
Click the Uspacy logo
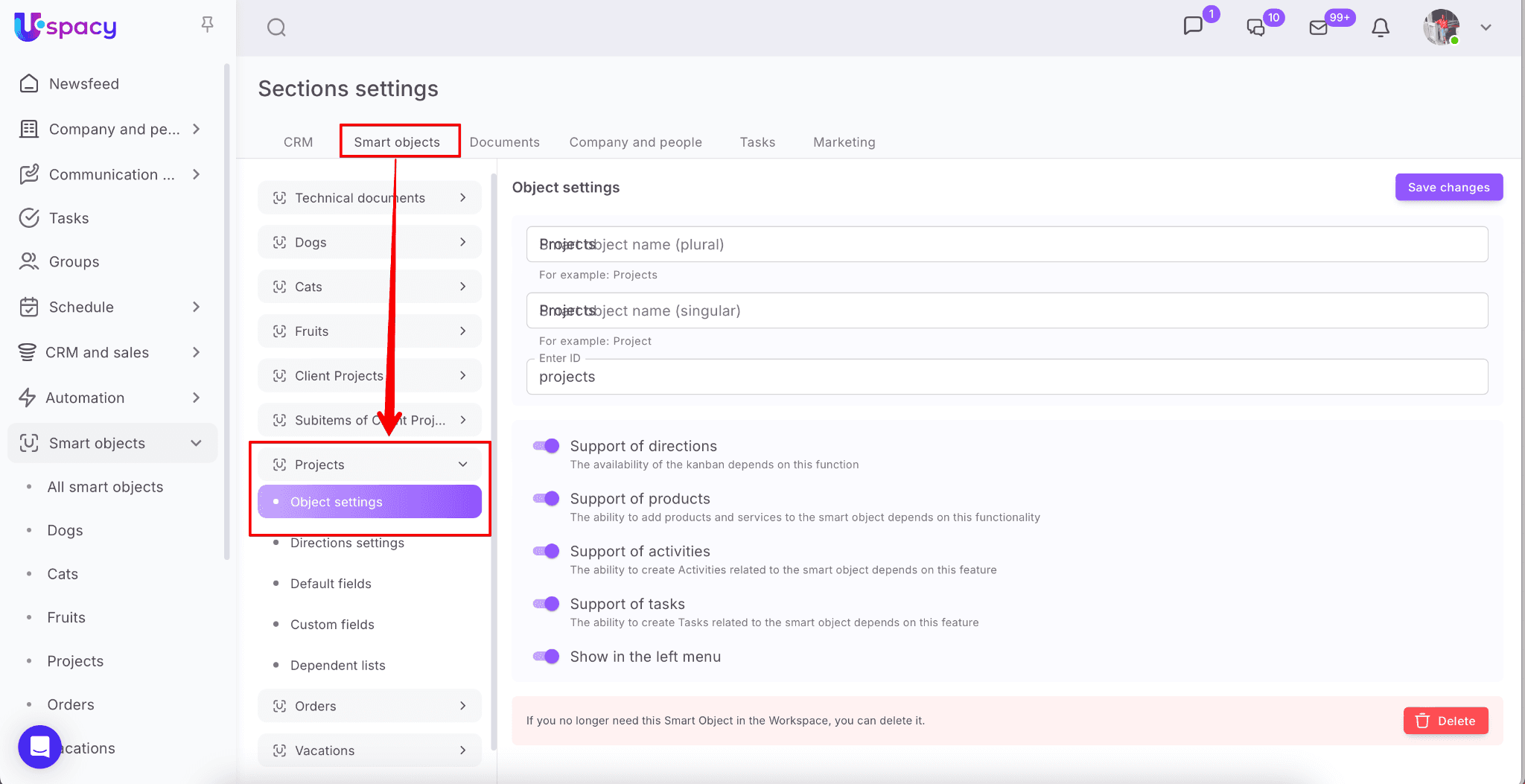(66, 27)
